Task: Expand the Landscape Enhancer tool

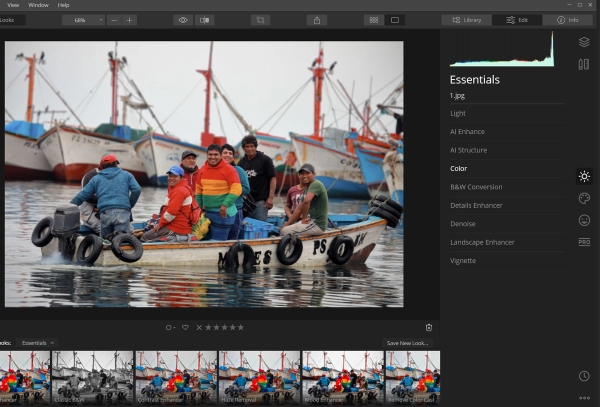Action: 507,242
